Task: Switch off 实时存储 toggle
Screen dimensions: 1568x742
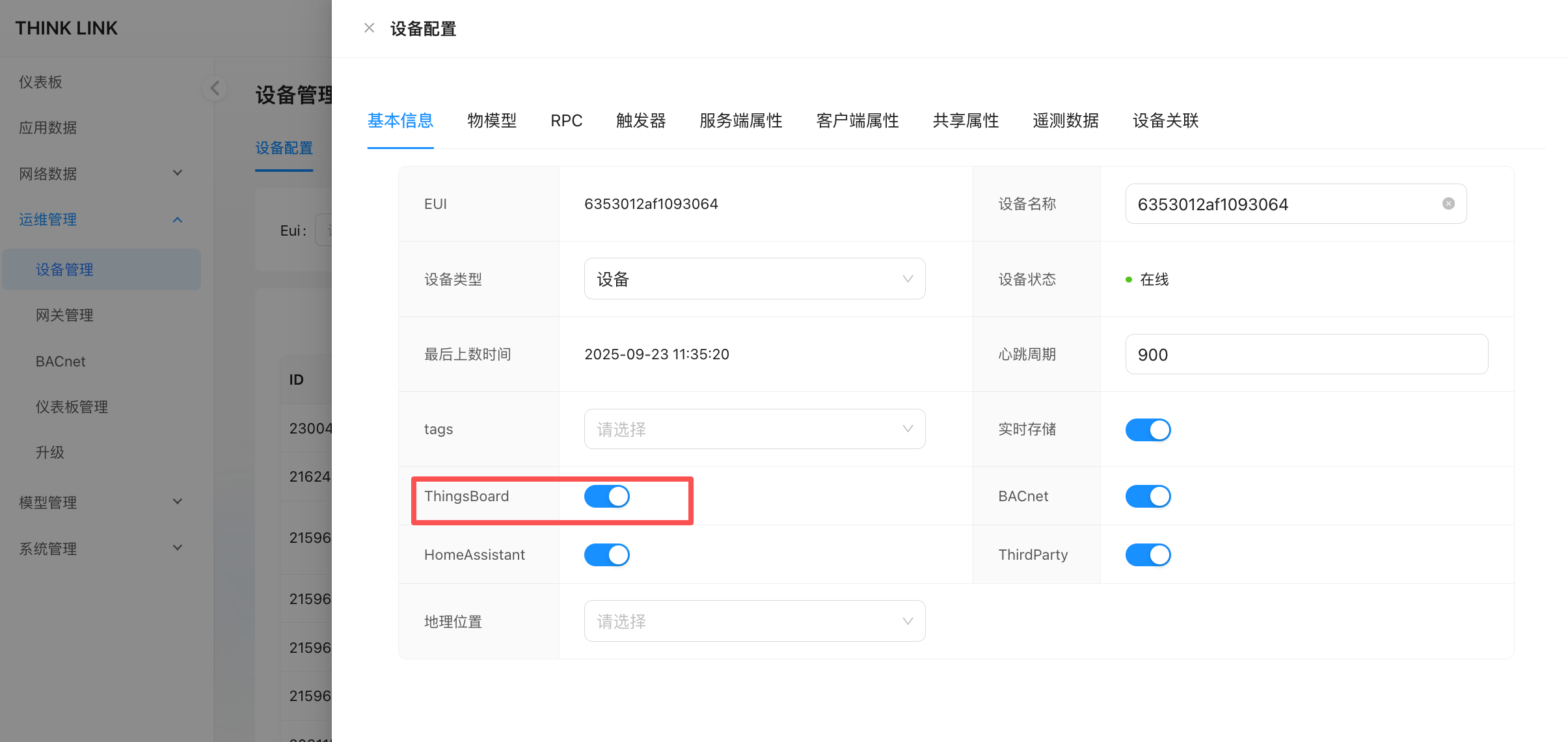Action: (x=1148, y=430)
